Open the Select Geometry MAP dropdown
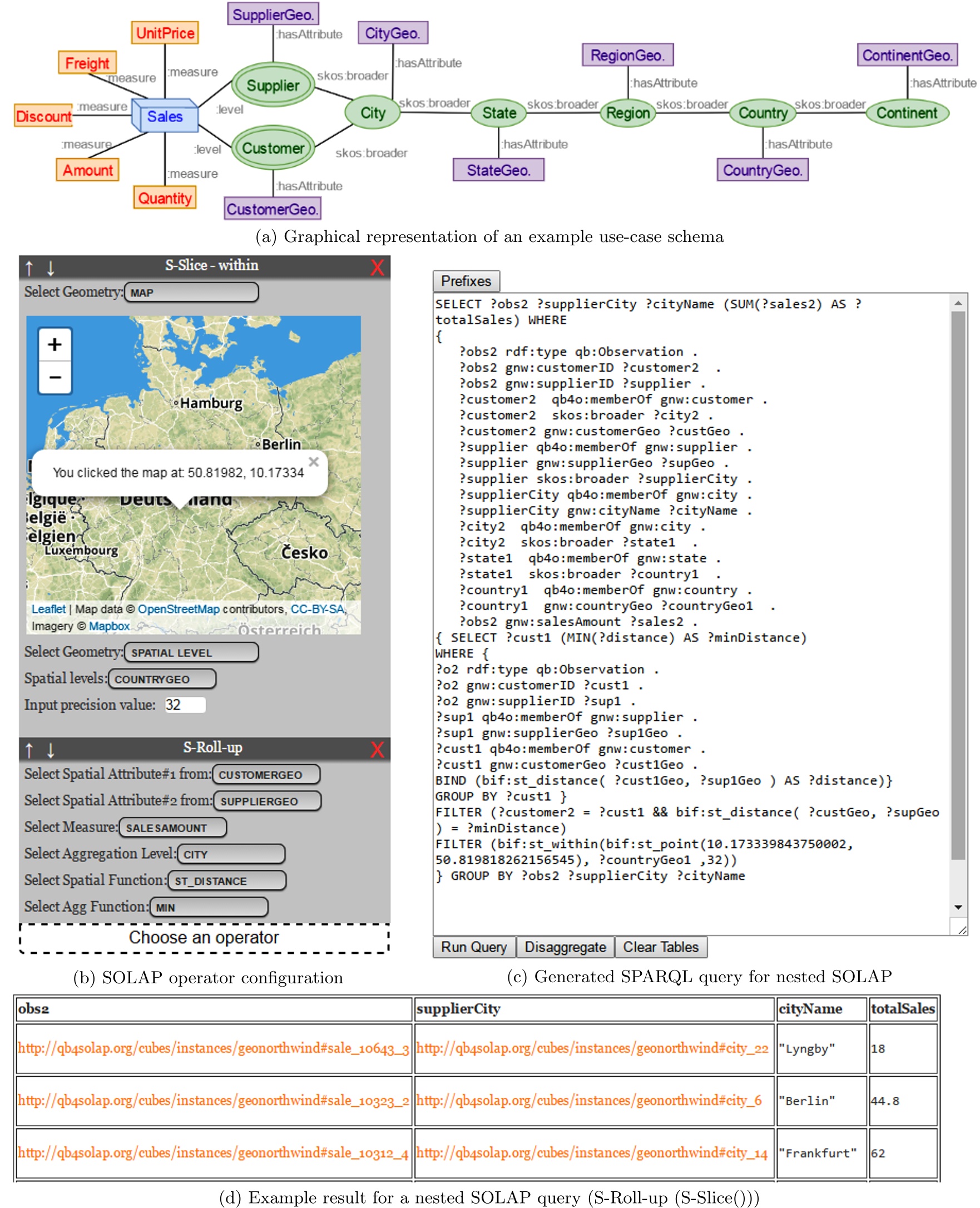Viewport: 980px width, 1208px height. pos(192,293)
